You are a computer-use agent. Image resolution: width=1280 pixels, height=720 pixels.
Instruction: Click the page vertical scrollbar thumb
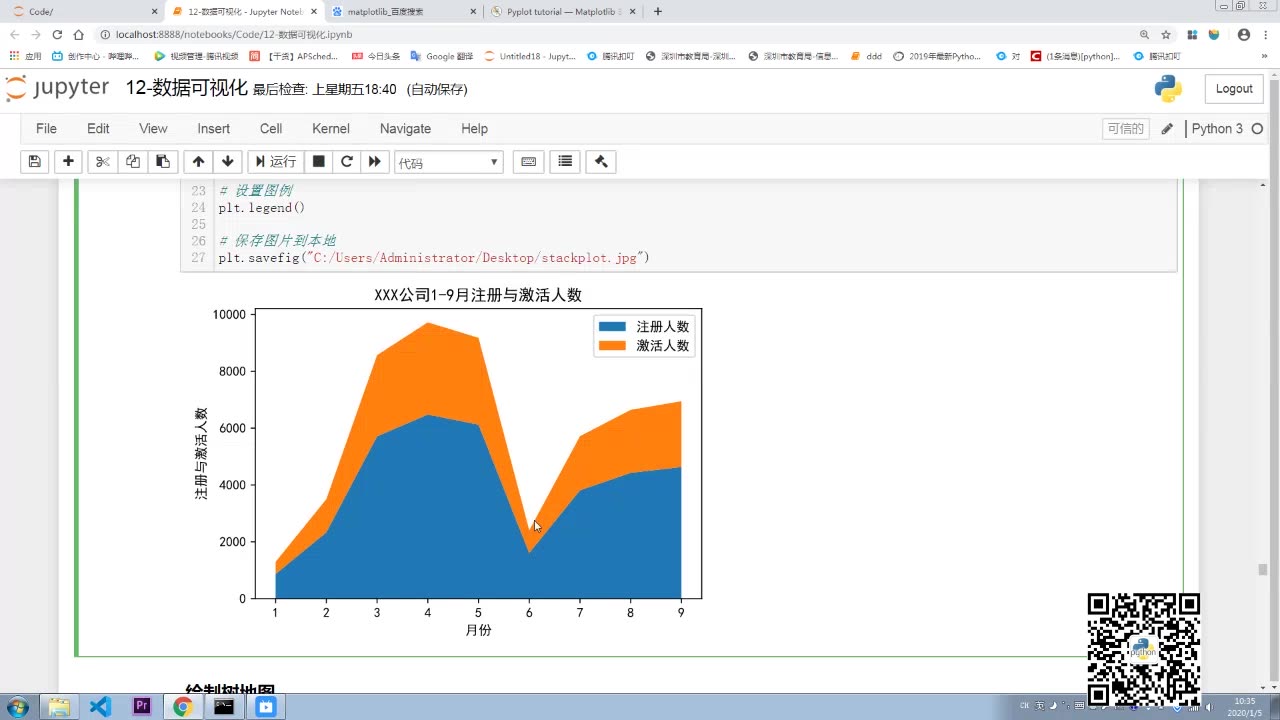[1263, 570]
